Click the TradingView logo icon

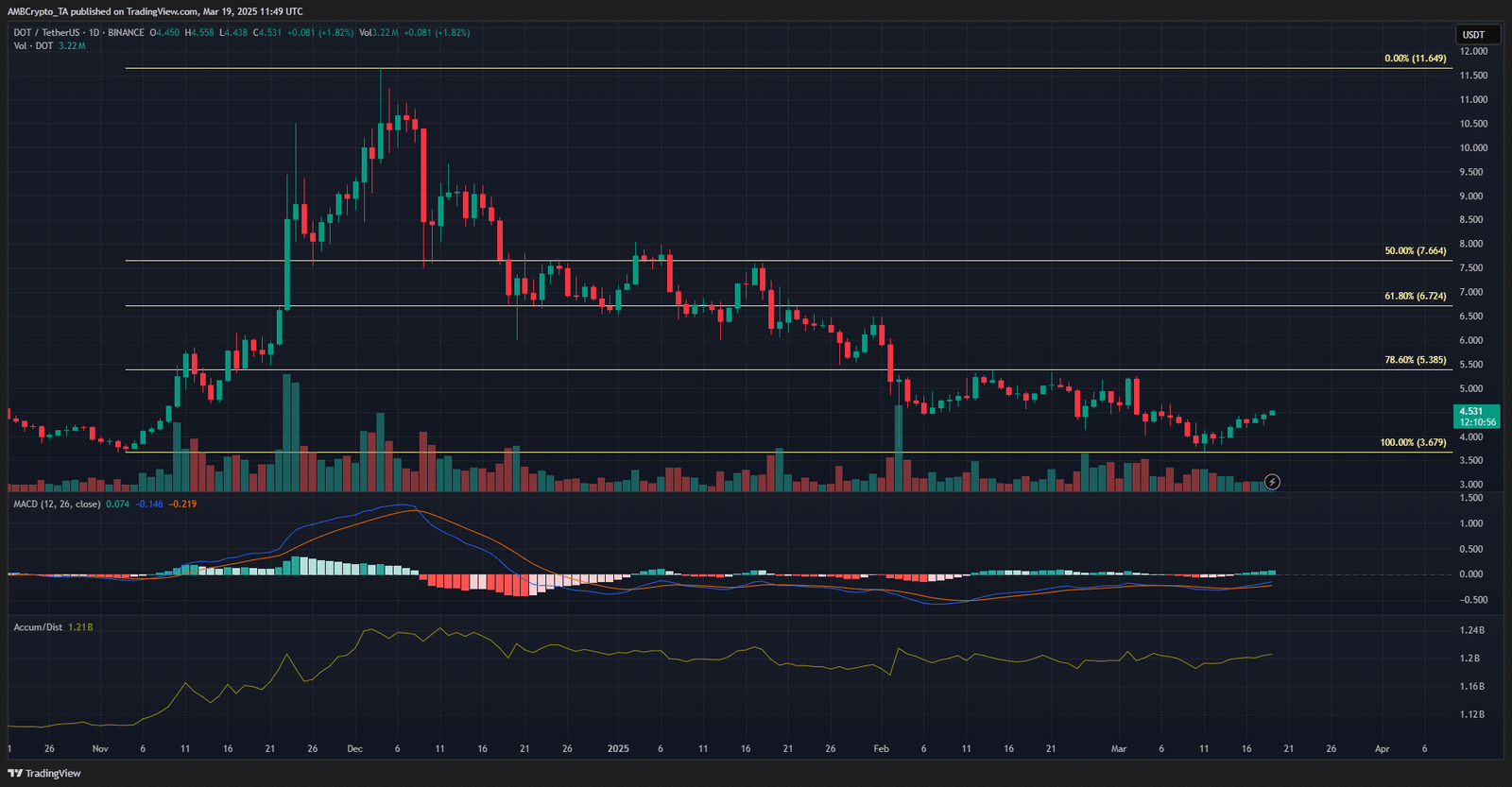coord(15,773)
